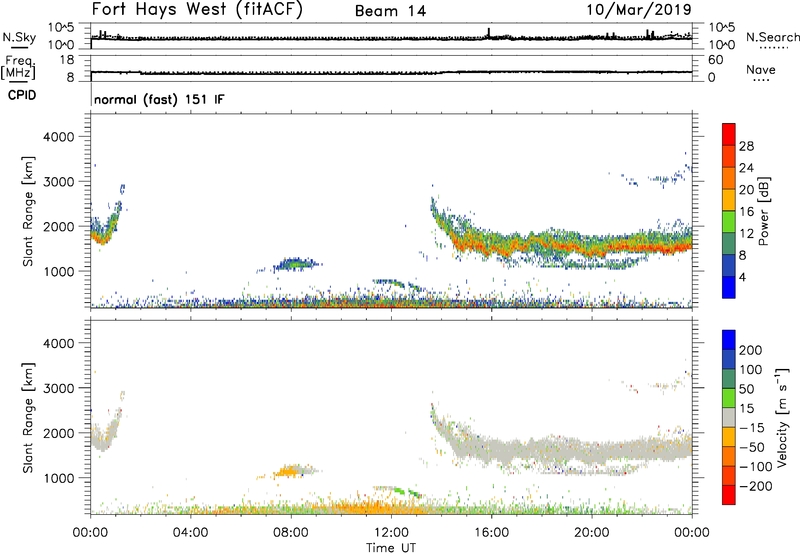
Task: Click the noise spike near 16:00 in N.Sky trace
Action: tap(488, 33)
